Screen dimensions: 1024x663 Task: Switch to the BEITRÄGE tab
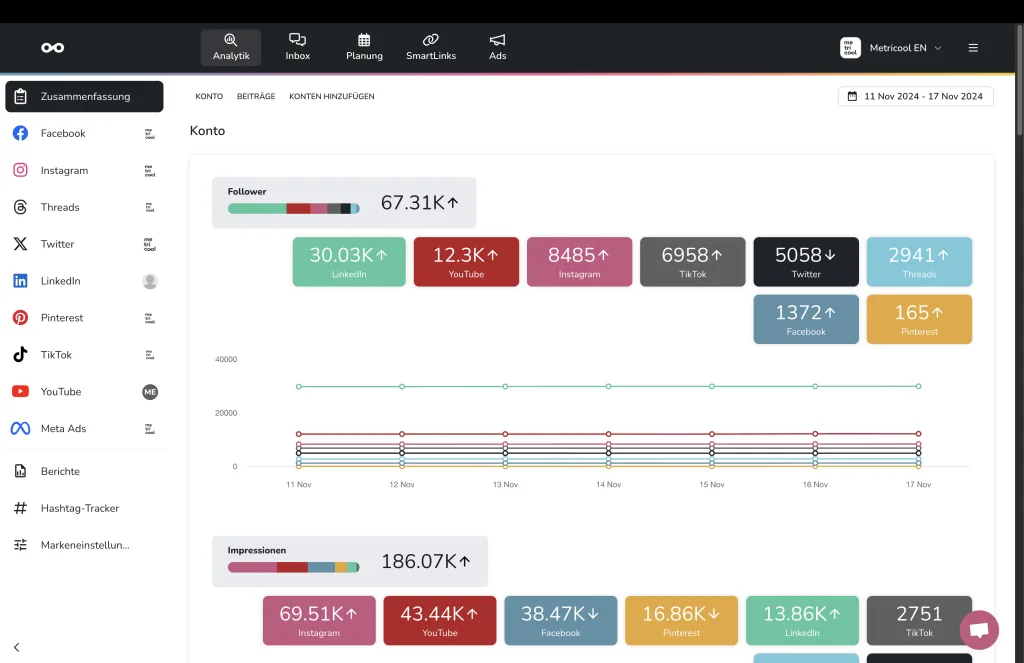click(x=256, y=97)
